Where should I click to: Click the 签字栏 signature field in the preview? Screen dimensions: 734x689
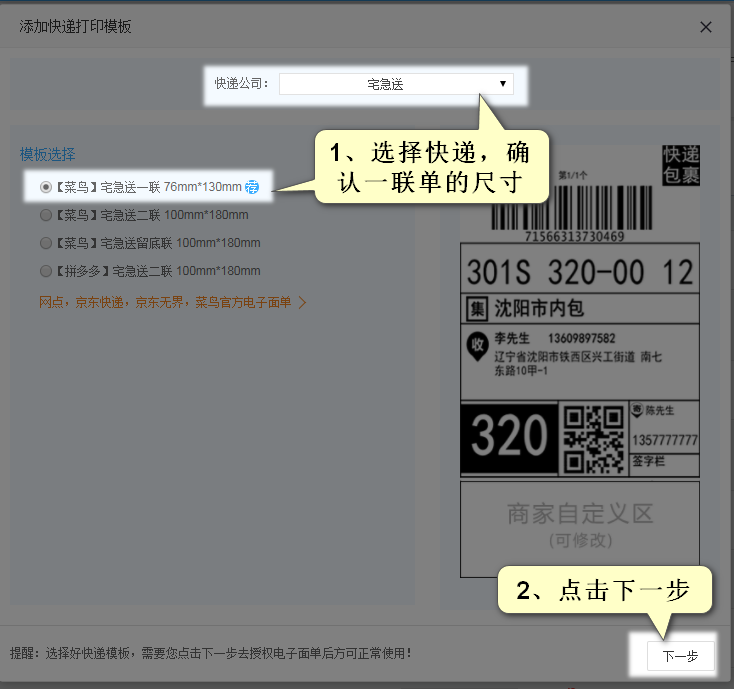coord(648,461)
